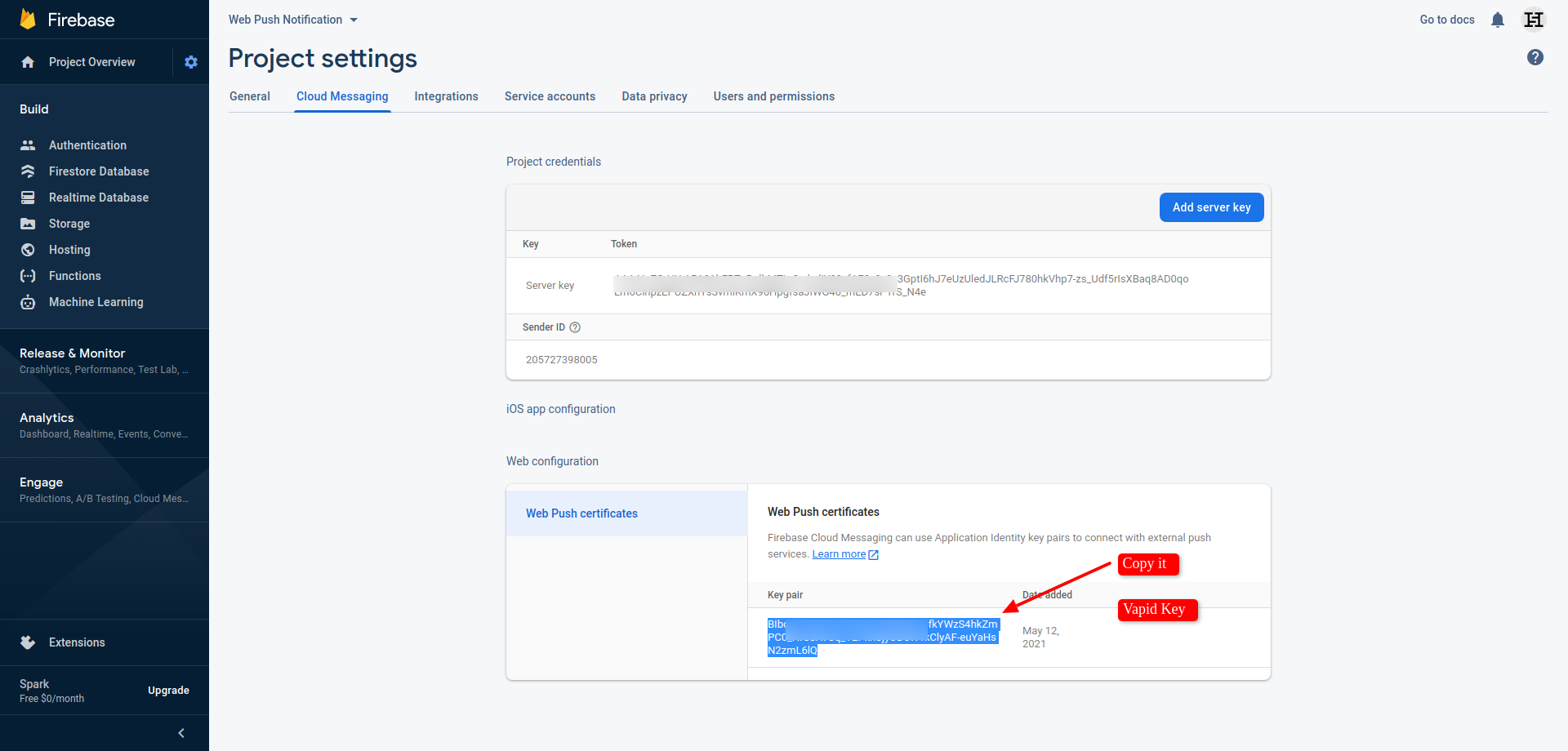
Task: Click the Storage image icon
Action: click(x=28, y=224)
